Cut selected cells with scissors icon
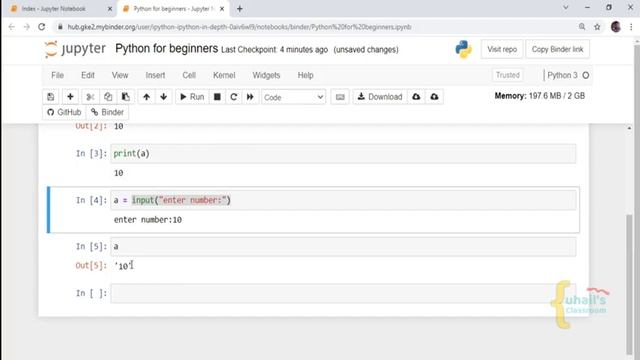The height and width of the screenshot is (360, 640). (90, 97)
